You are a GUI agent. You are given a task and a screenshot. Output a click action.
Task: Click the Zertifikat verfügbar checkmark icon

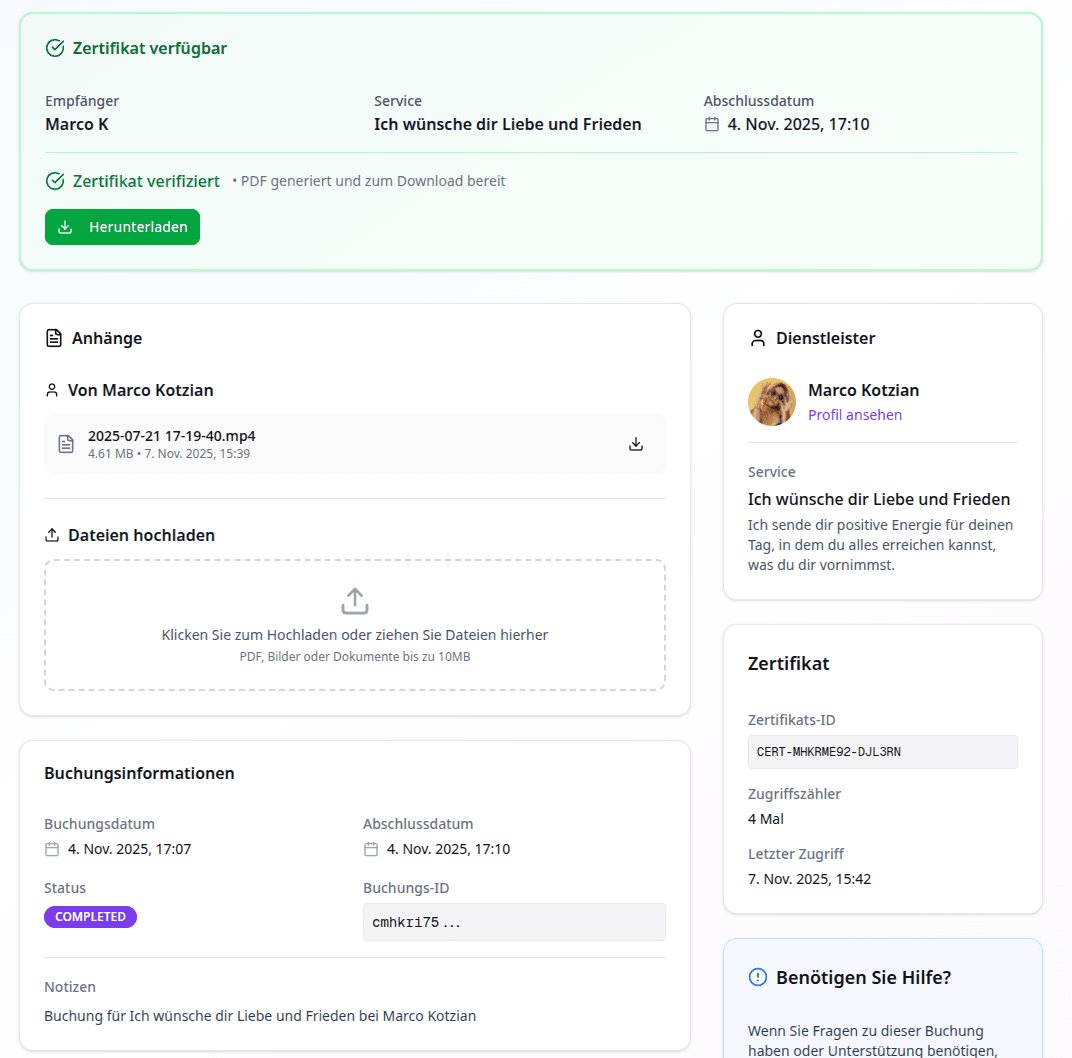coord(55,48)
